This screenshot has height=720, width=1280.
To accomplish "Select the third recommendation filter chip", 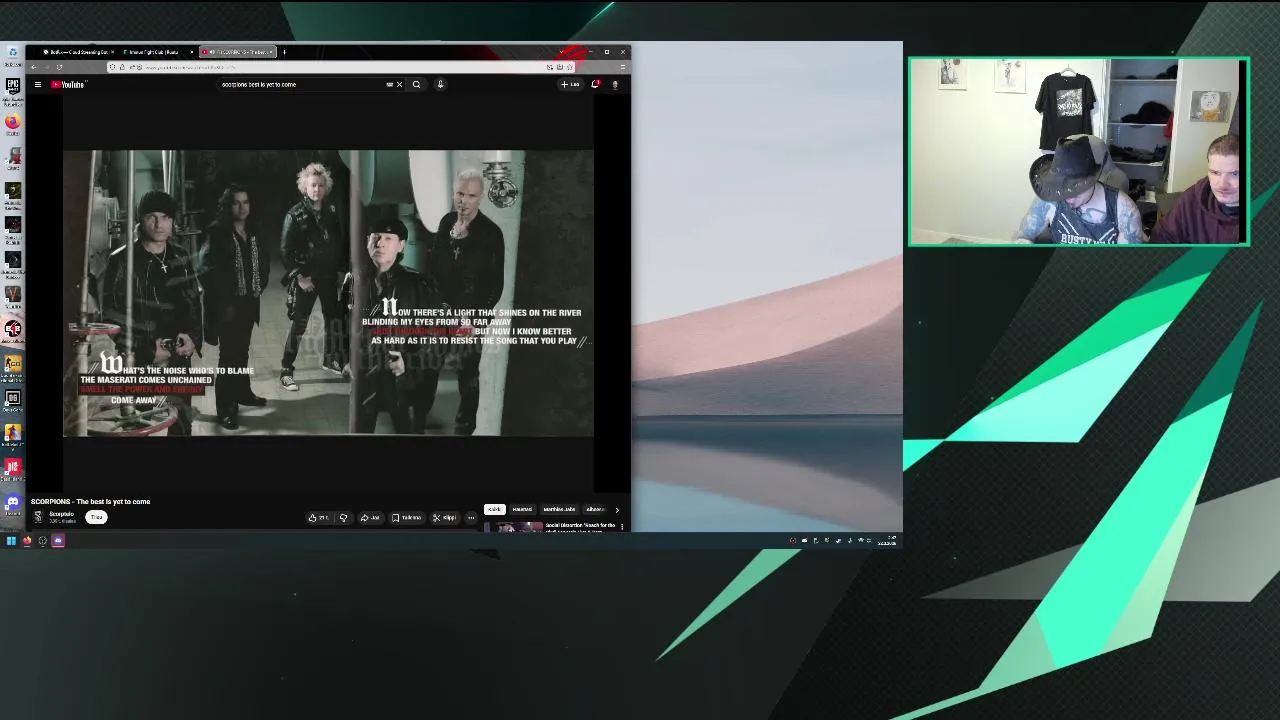I will pyautogui.click(x=559, y=509).
